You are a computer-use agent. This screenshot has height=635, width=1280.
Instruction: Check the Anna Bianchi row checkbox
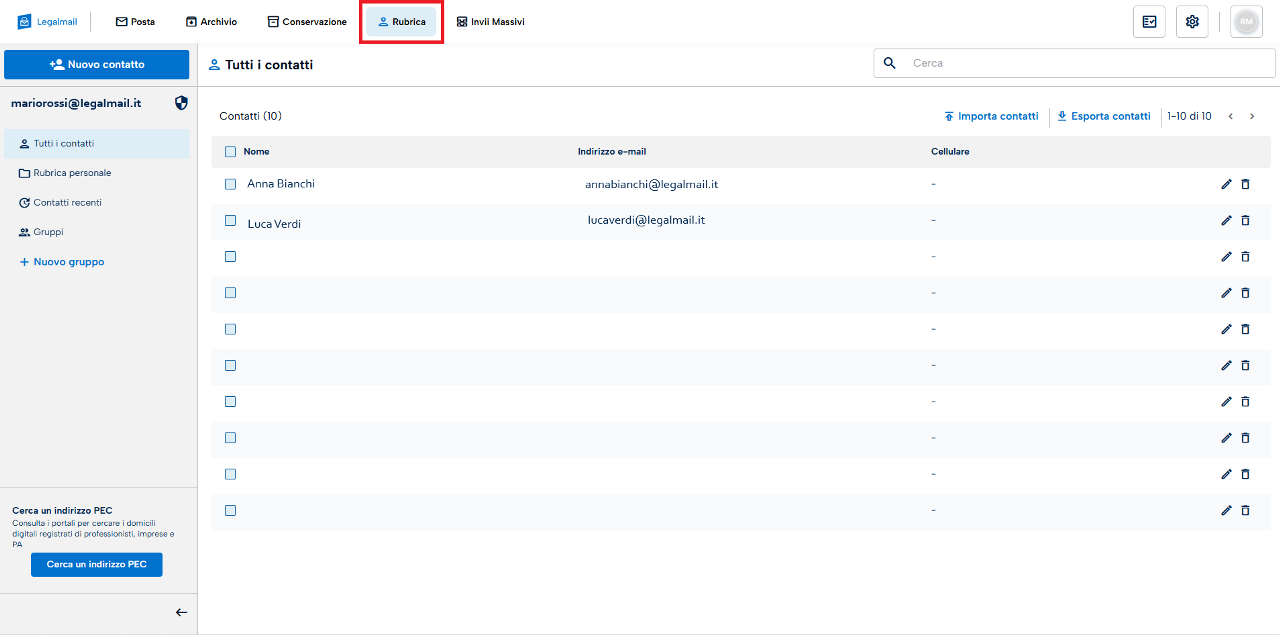(231, 184)
